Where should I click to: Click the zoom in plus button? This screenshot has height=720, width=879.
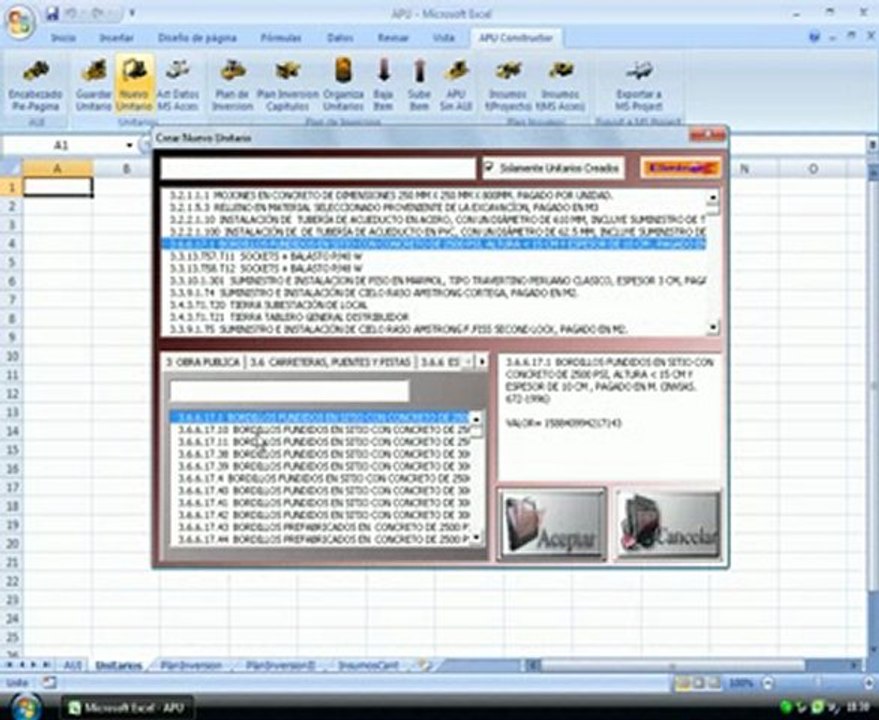point(868,682)
